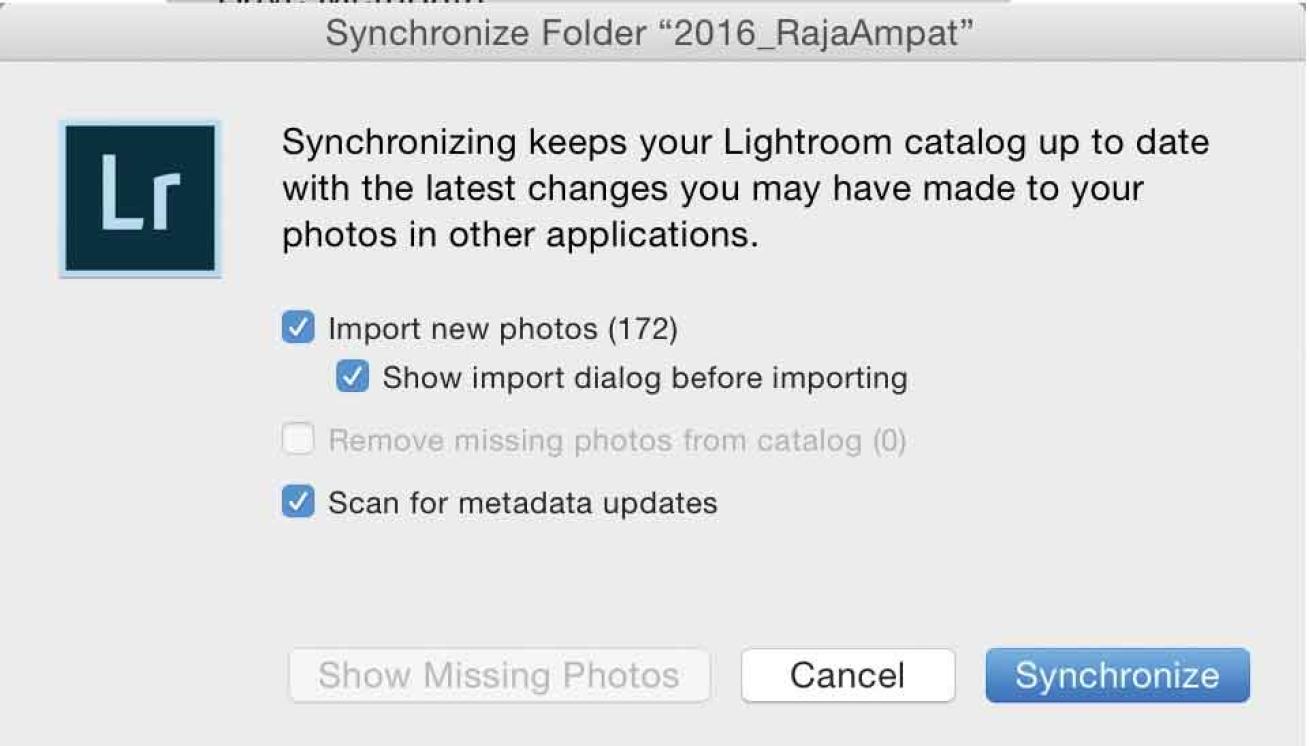Tick the Remove missing photos from catalog checkbox

tap(298, 440)
